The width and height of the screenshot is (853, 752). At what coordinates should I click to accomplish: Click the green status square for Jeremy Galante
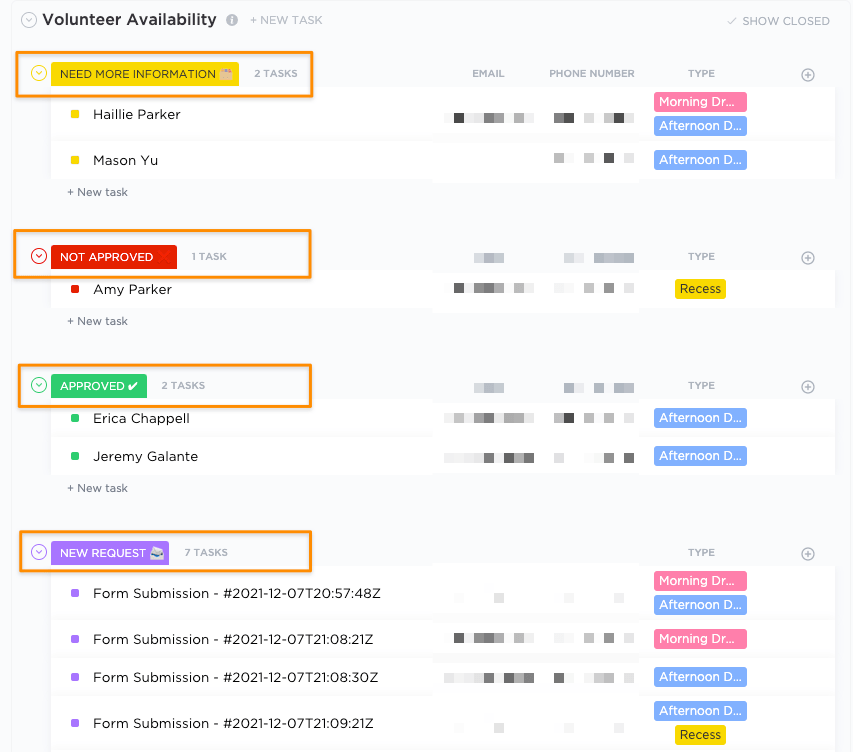tap(75, 457)
